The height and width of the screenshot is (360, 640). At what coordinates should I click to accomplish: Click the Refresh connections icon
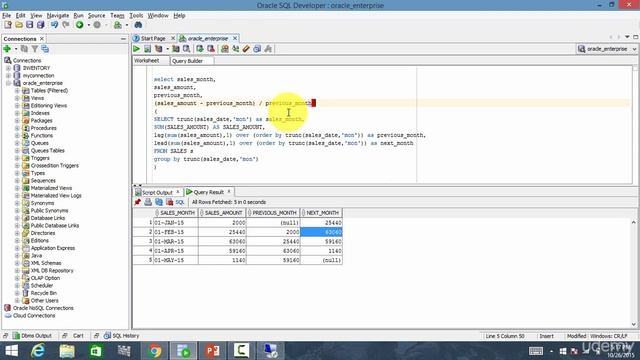point(24,49)
